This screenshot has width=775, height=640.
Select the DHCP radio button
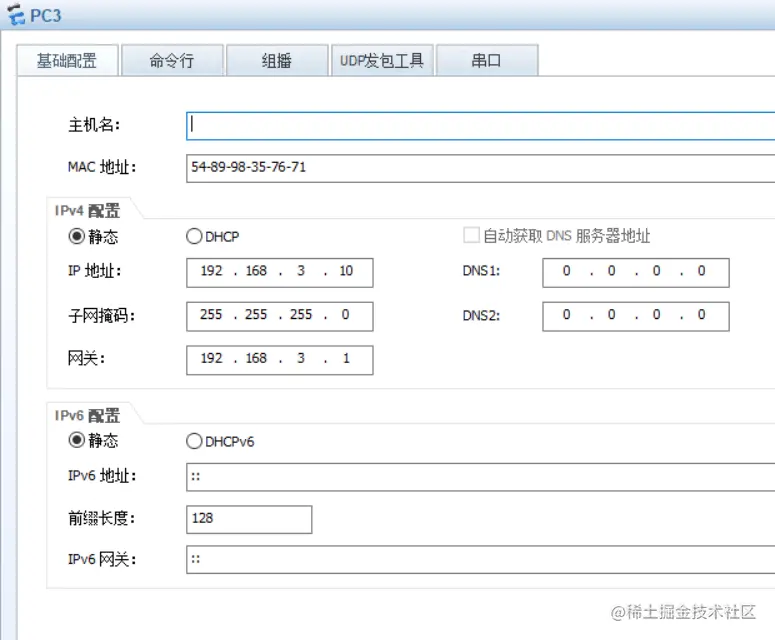194,236
